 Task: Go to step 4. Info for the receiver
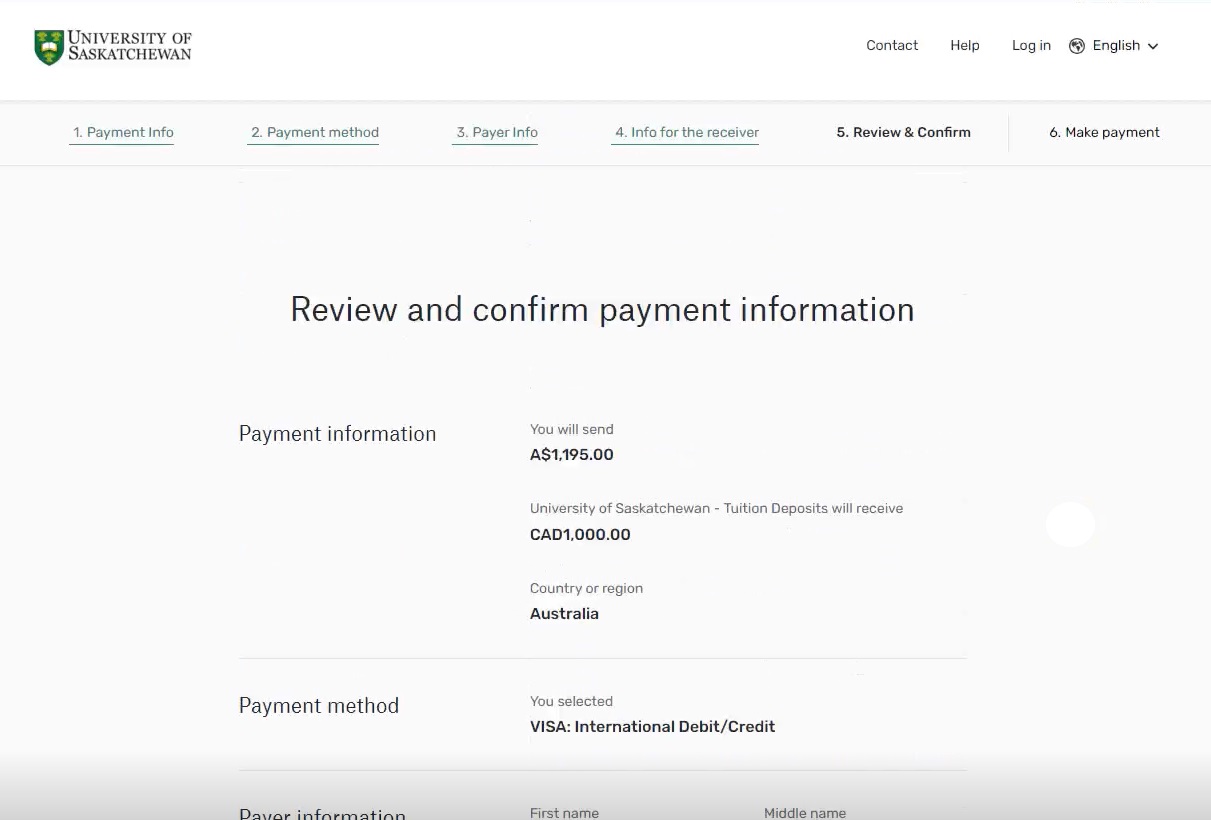687,132
